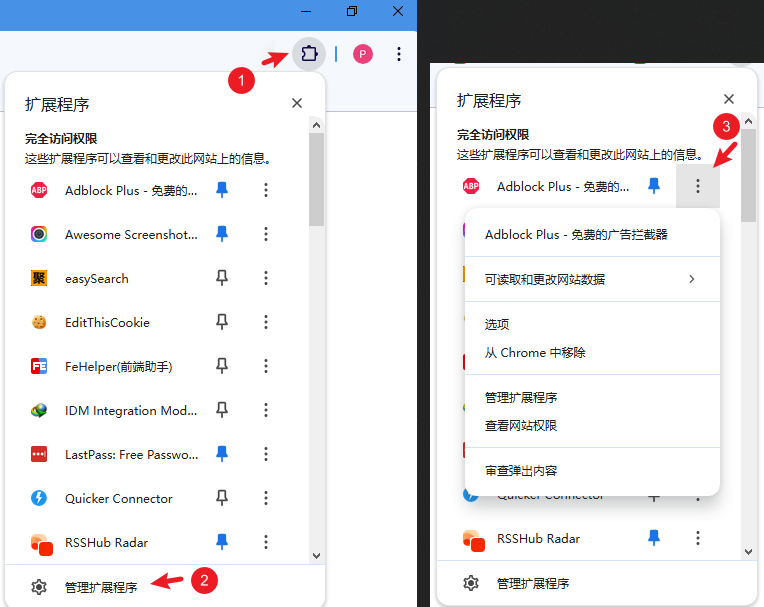Image resolution: width=764 pixels, height=607 pixels.
Task: Unpin RSSHub Radar in right panel
Action: [x=653, y=538]
